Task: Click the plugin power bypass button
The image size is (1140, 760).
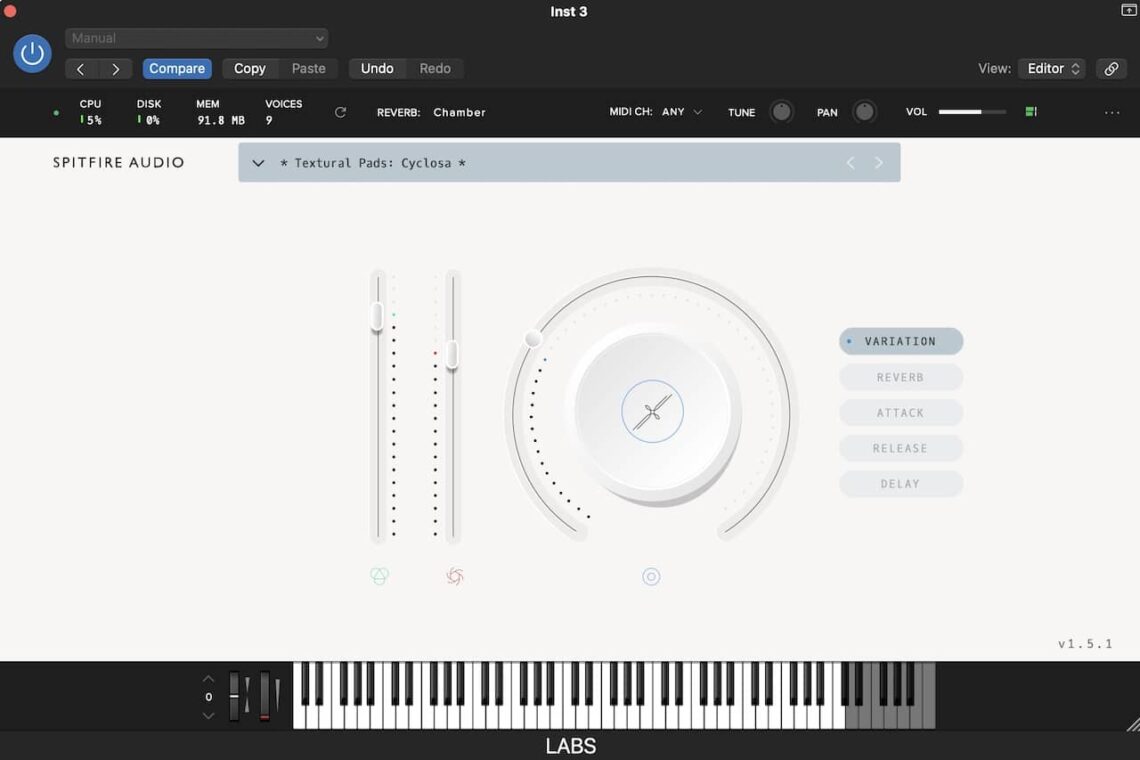Action: 32,53
